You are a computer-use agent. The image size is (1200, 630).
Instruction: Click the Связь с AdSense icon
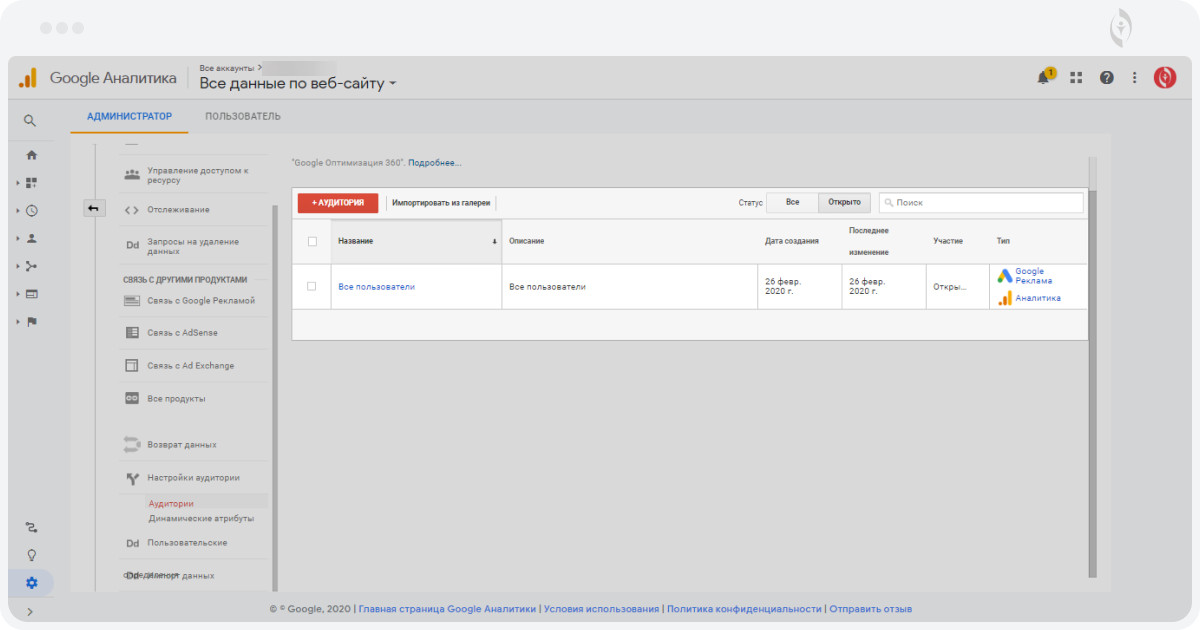(132, 332)
